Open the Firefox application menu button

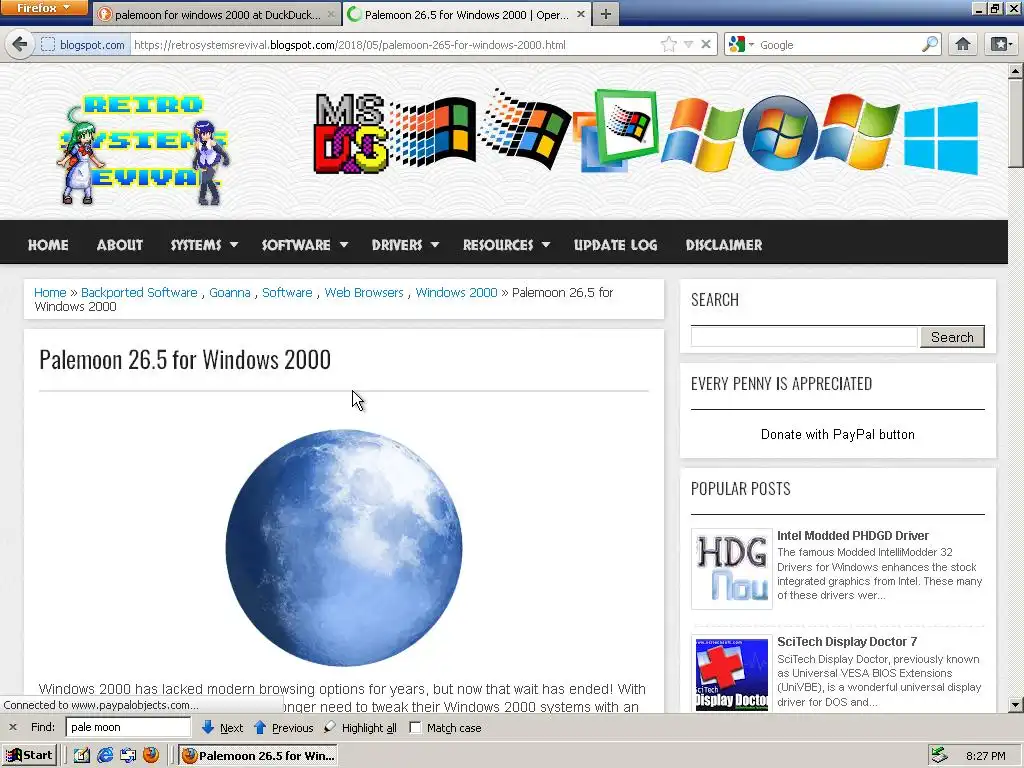(44, 8)
